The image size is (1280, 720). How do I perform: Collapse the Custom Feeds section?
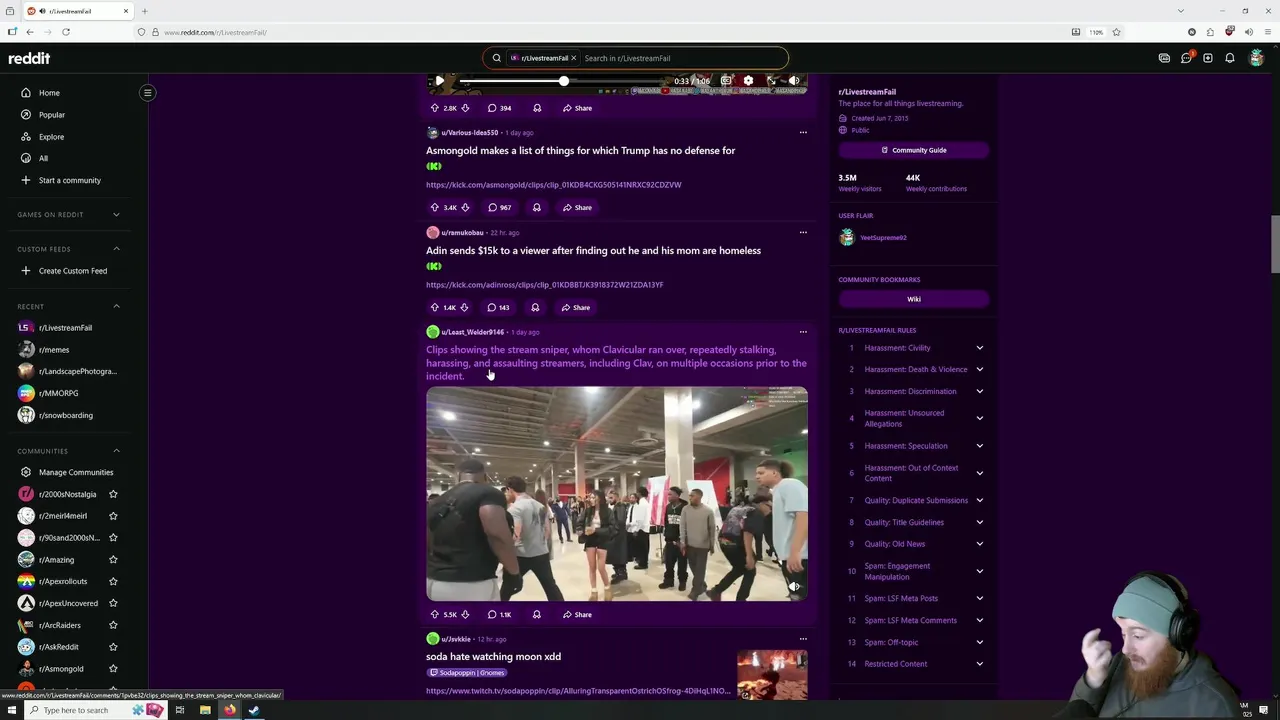click(x=116, y=249)
